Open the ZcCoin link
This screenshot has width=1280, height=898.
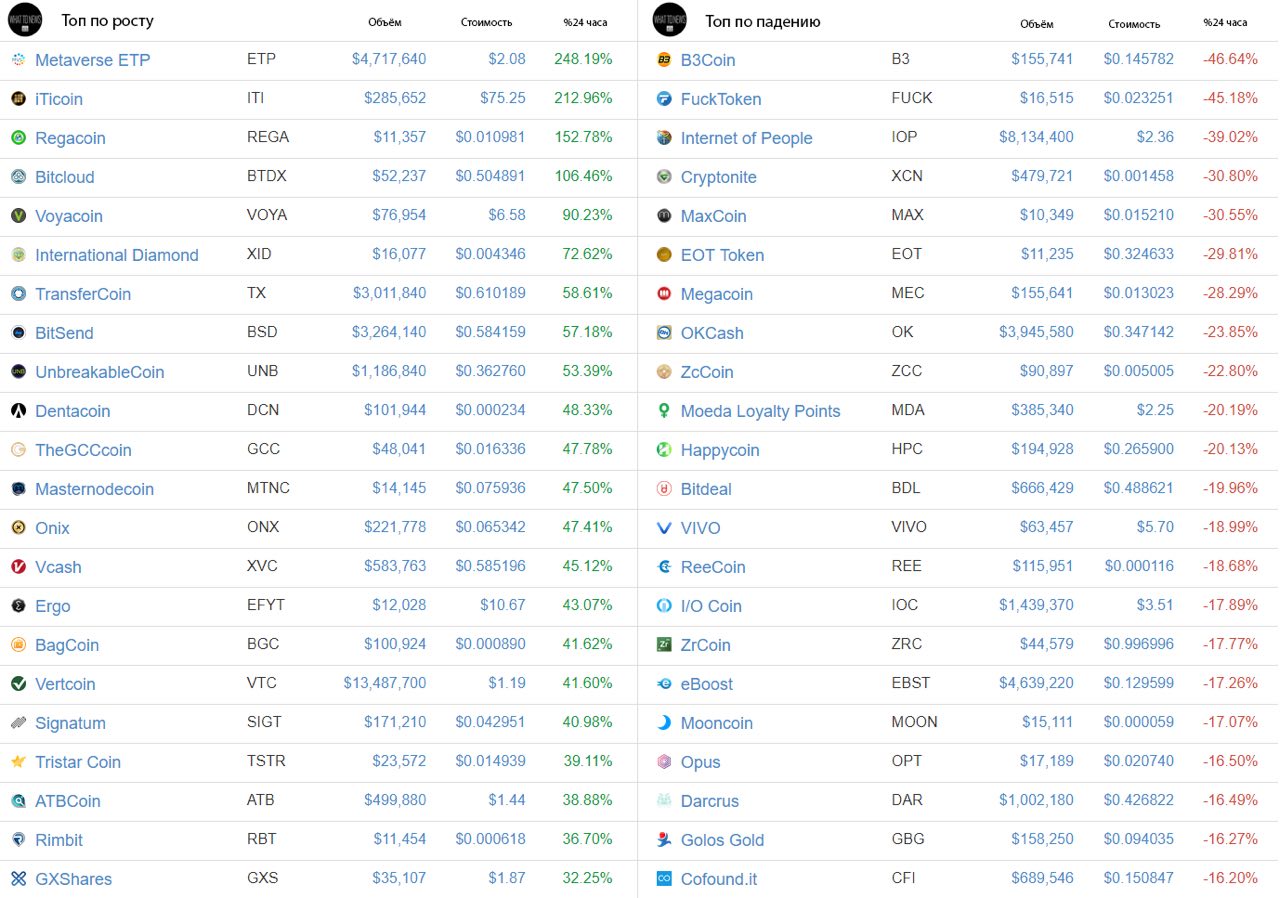point(707,372)
